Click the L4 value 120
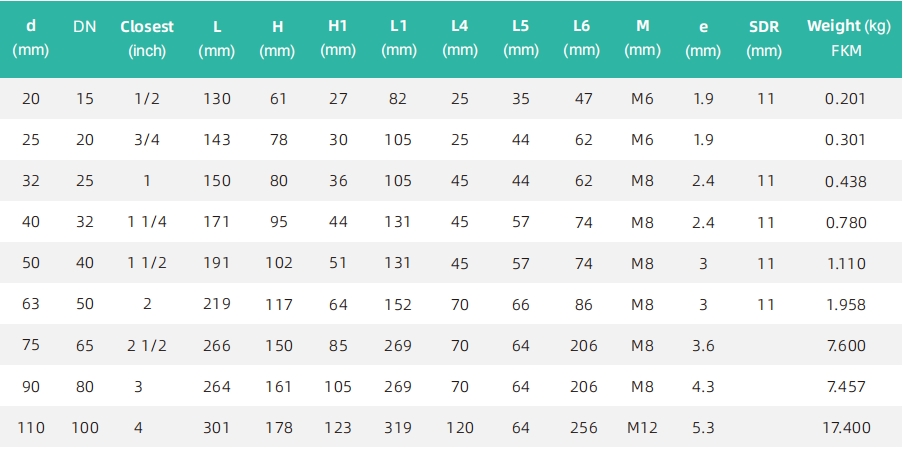Image resolution: width=906 pixels, height=451 pixels. click(x=460, y=428)
